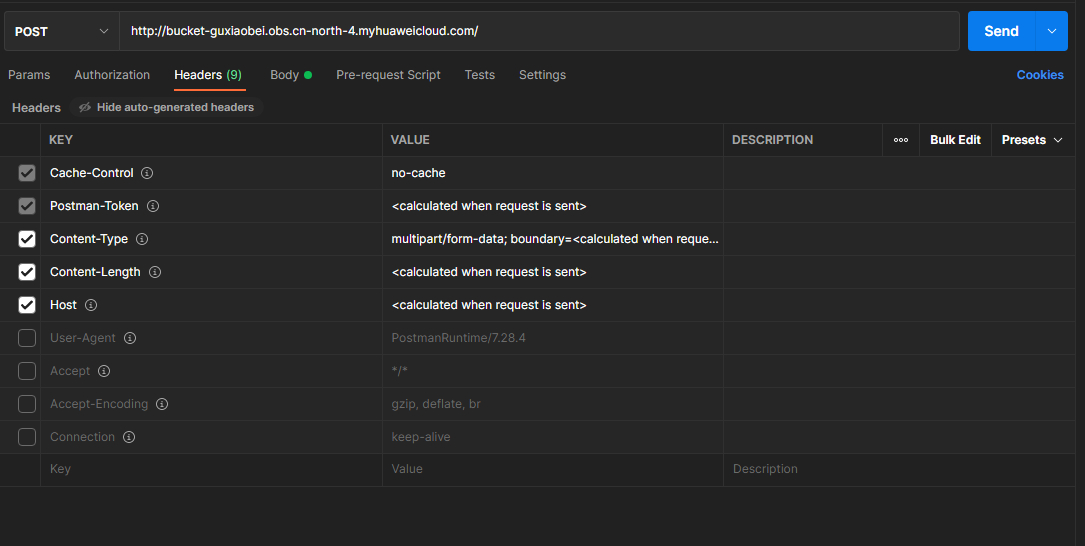This screenshot has height=546, width=1085.
Task: Click the info icon beside Cache-Control
Action: click(147, 173)
